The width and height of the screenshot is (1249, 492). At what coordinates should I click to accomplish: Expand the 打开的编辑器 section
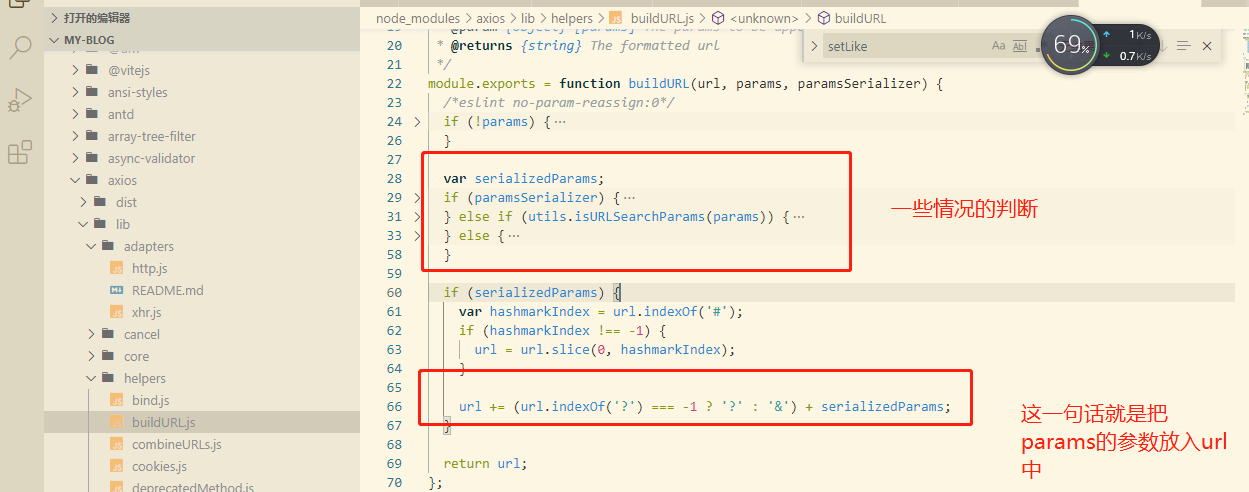coord(52,18)
